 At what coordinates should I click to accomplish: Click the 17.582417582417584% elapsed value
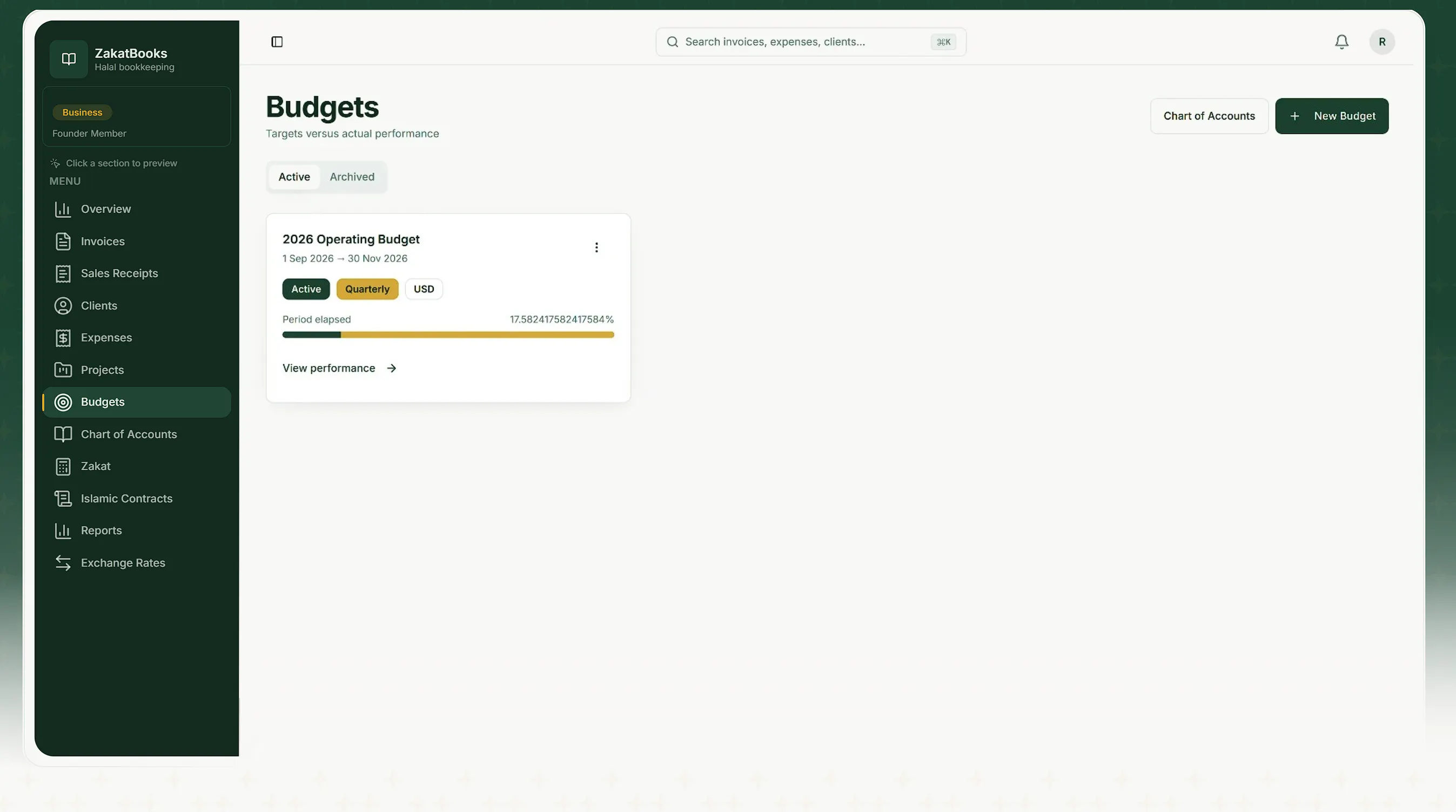coord(561,319)
